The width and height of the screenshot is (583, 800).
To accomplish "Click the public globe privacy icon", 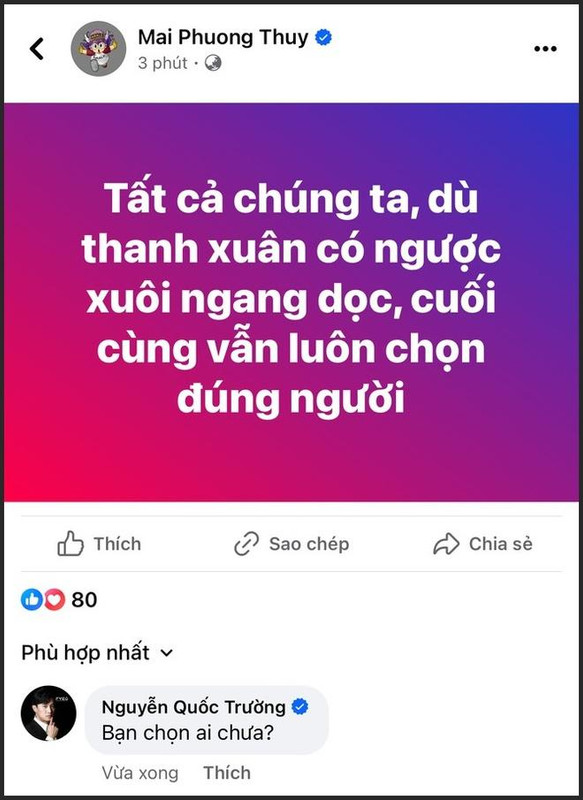I will pyautogui.click(x=213, y=63).
